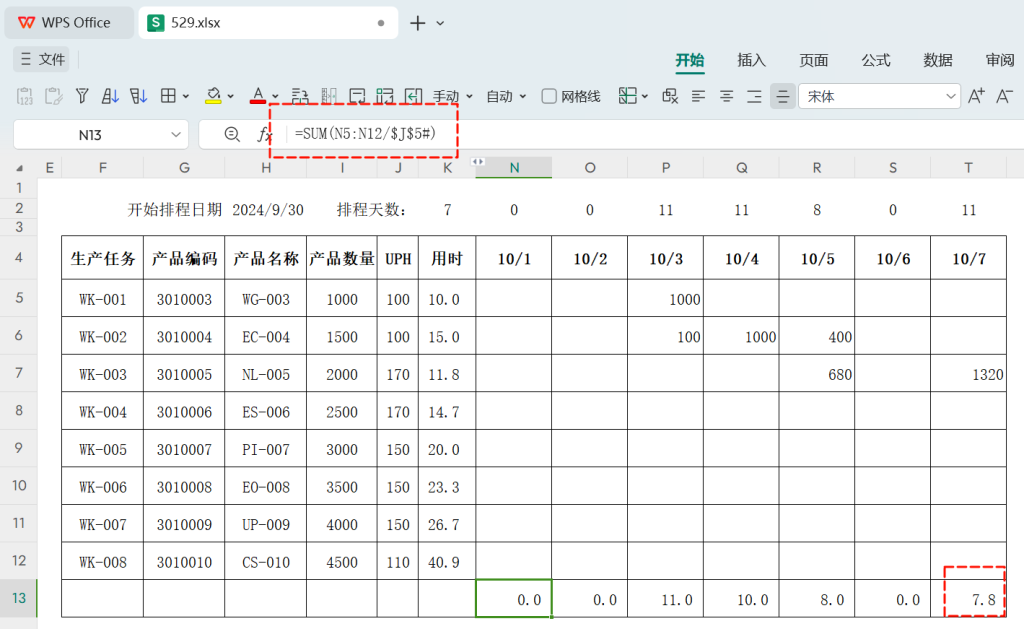The height and width of the screenshot is (629, 1024).
Task: Click cell 3010006 in 产品编码 column
Action: (x=184, y=411)
